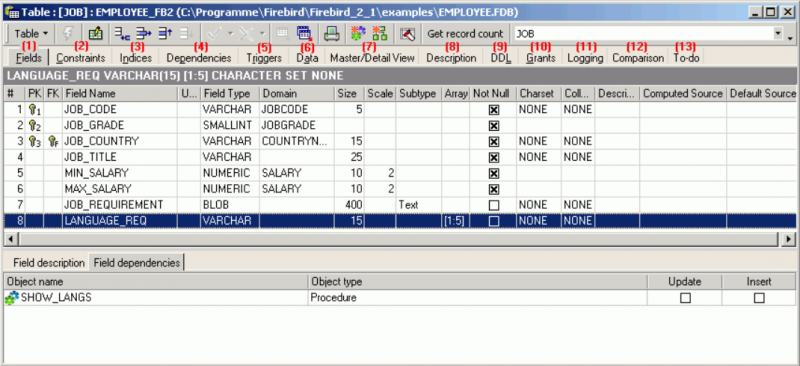Viewport: 800px width, 366px height.
Task: Select the SHOW_LANGS dependency row
Action: tap(399, 298)
